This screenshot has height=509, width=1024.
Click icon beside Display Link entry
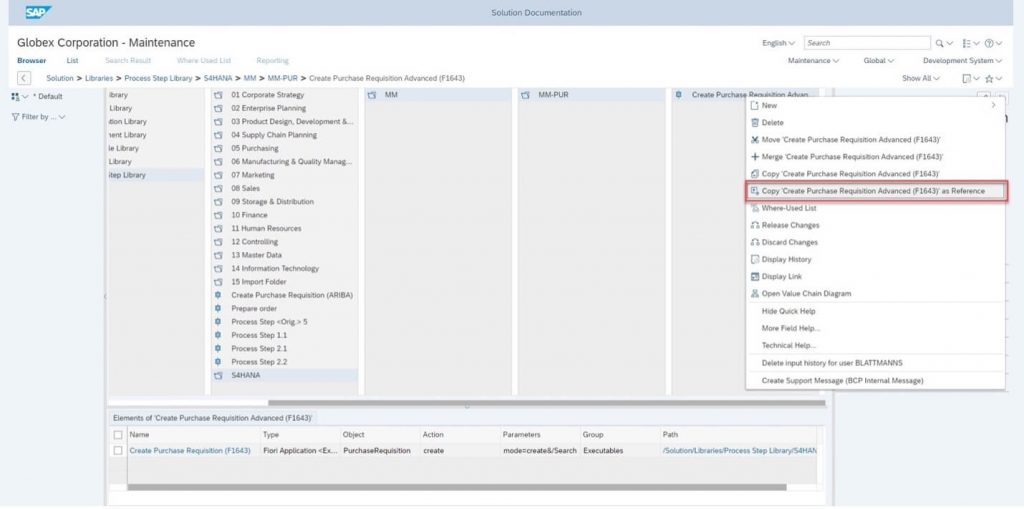[755, 276]
